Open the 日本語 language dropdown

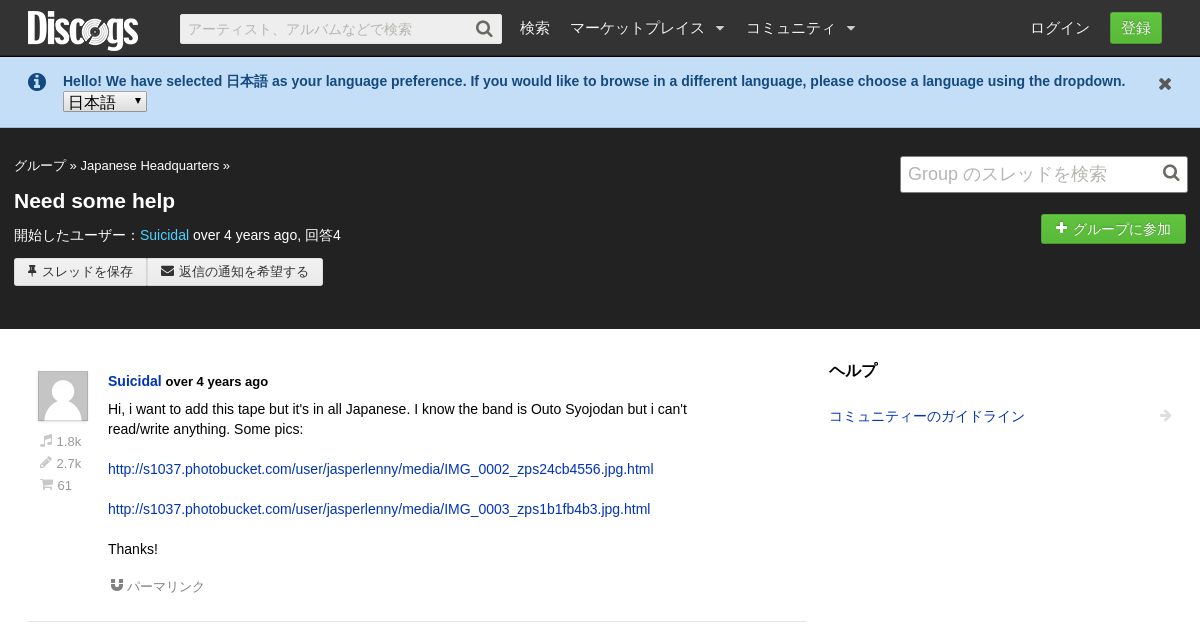[105, 102]
